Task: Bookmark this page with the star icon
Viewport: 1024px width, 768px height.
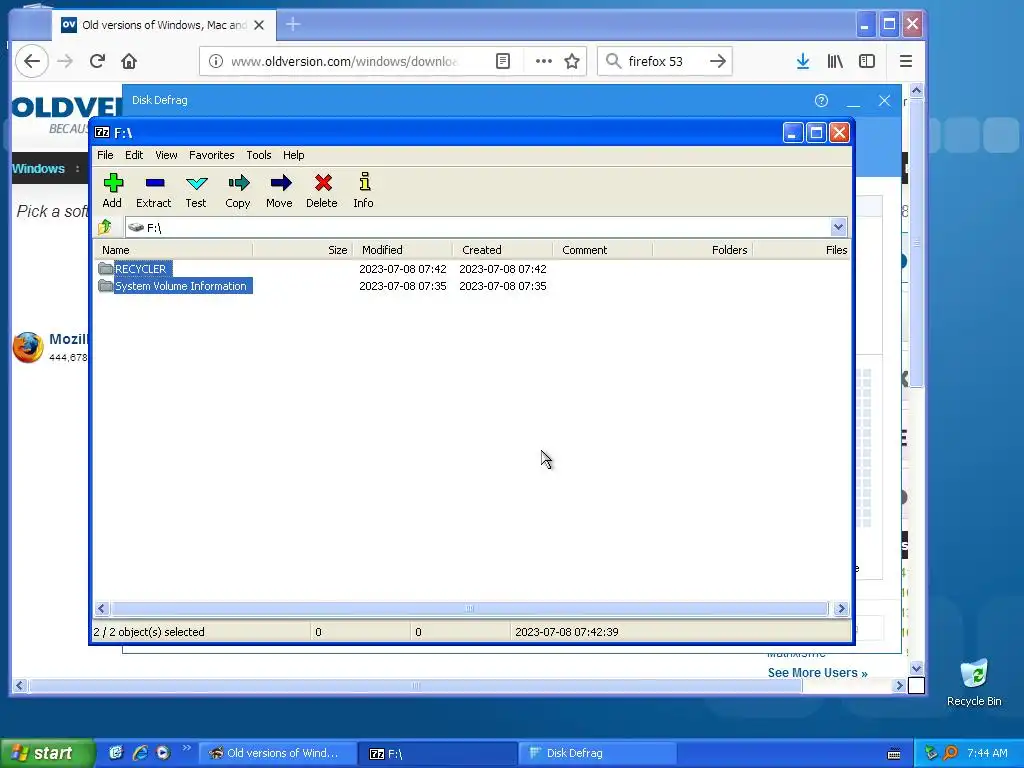Action: coord(572,61)
